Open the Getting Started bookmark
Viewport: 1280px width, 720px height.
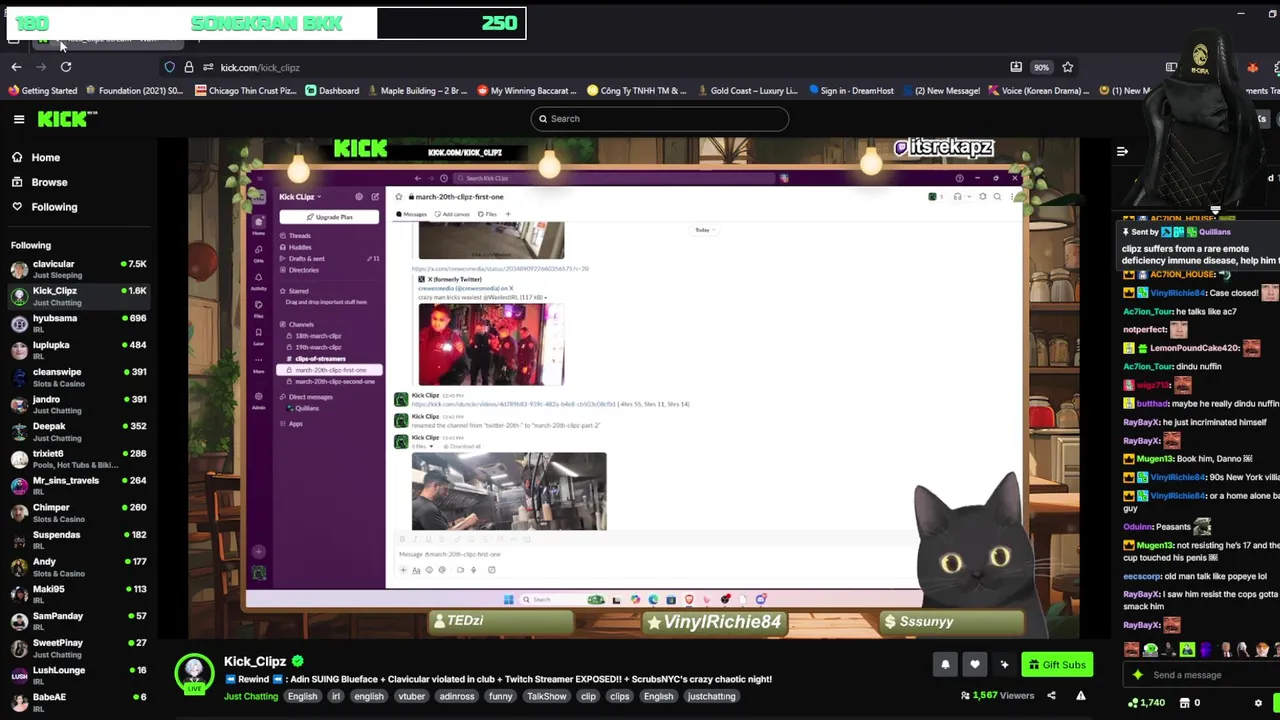42,91
